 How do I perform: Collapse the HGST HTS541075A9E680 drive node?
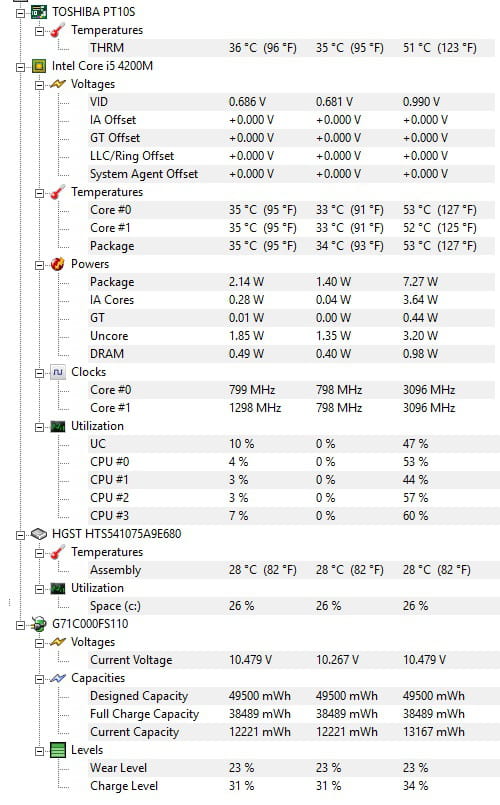pos(21,535)
